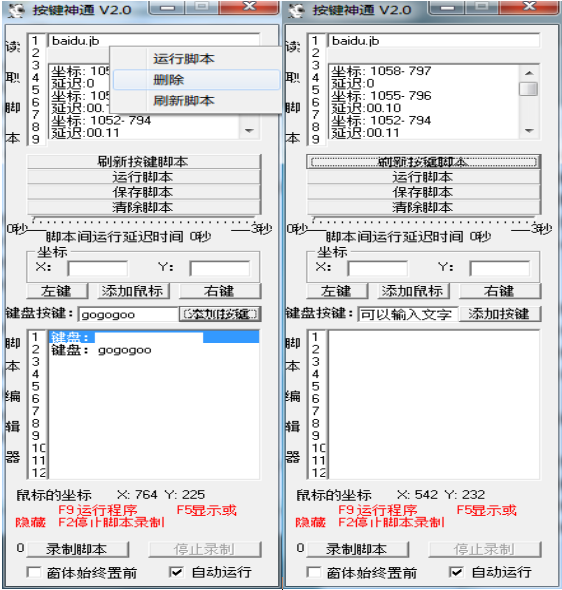Image resolution: width=562 pixels, height=590 pixels.
Task: Click scroll down arrow in right script preview
Action: [529, 131]
